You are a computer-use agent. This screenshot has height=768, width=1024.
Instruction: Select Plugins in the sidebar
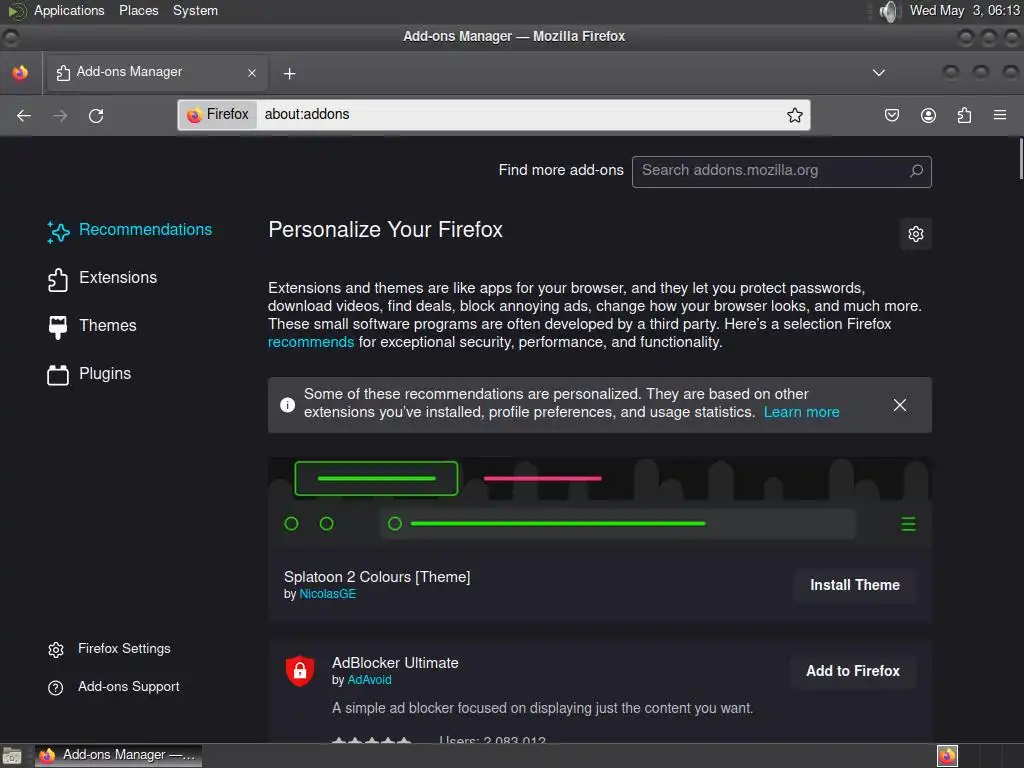(89, 374)
